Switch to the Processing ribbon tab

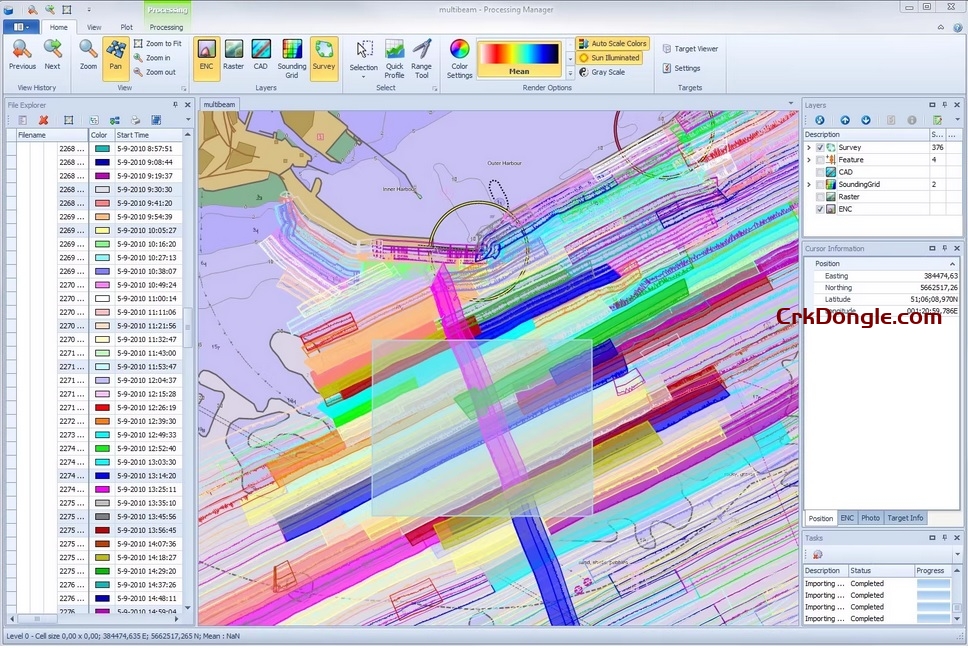click(x=166, y=27)
